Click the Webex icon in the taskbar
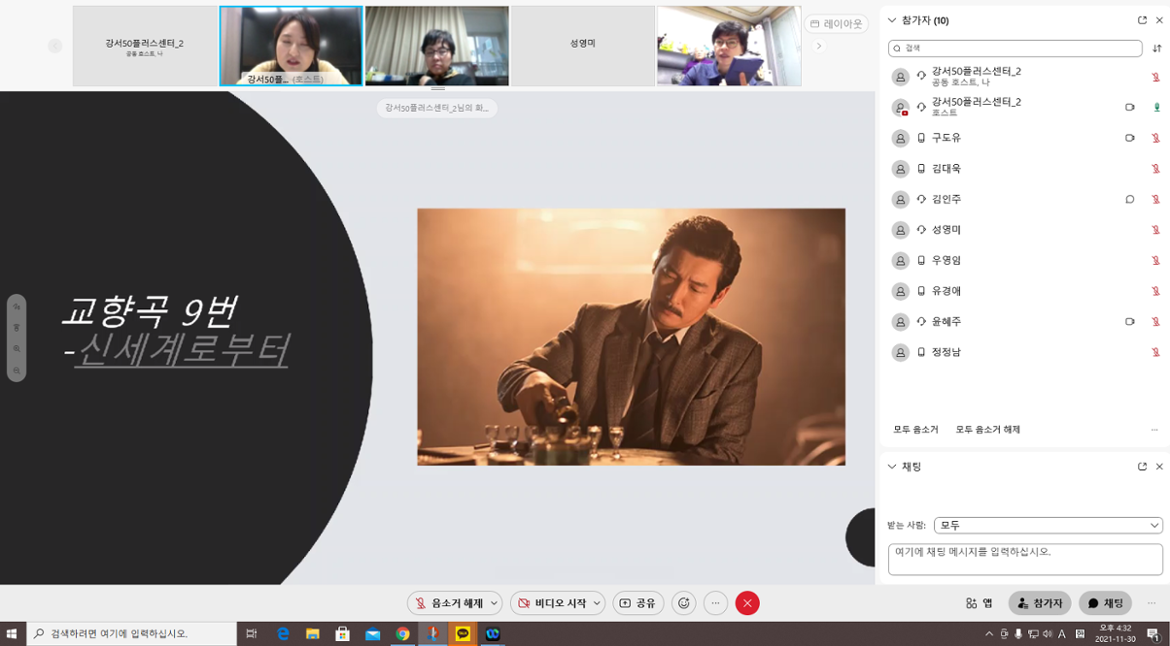This screenshot has width=1170, height=646. point(492,633)
